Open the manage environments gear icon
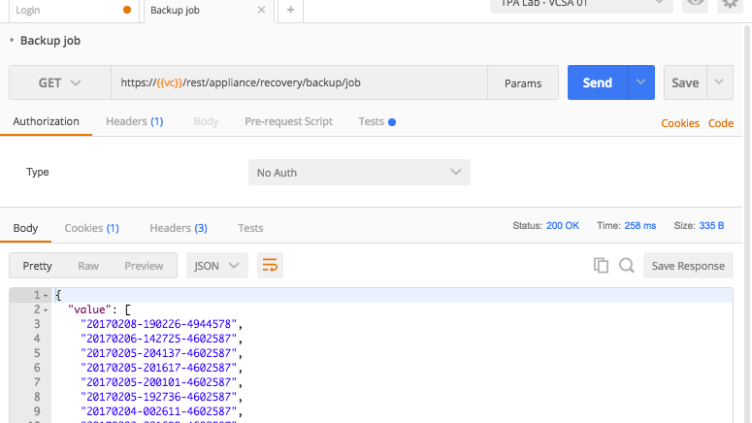 coord(729,4)
